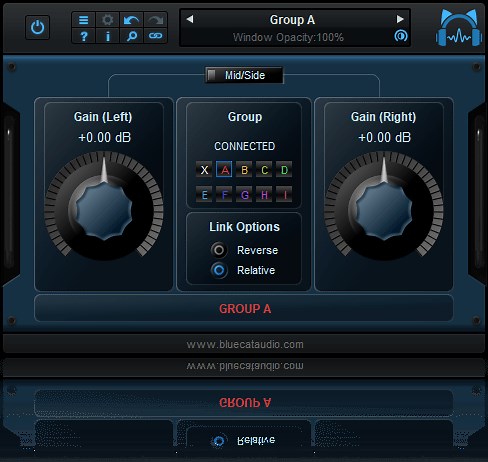Click the magnifier zoom icon

click(131, 36)
